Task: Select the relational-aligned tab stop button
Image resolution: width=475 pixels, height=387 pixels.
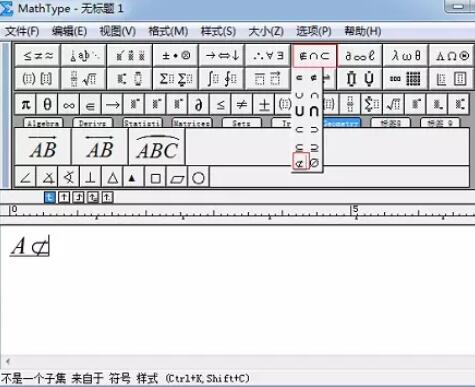Action: 93,197
